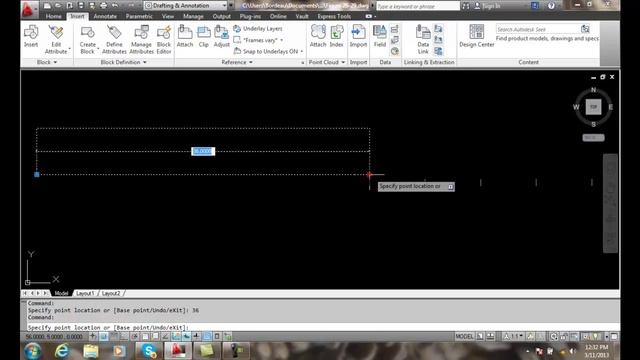Open the Block Editor
The height and width of the screenshot is (360, 640).
coord(164,39)
